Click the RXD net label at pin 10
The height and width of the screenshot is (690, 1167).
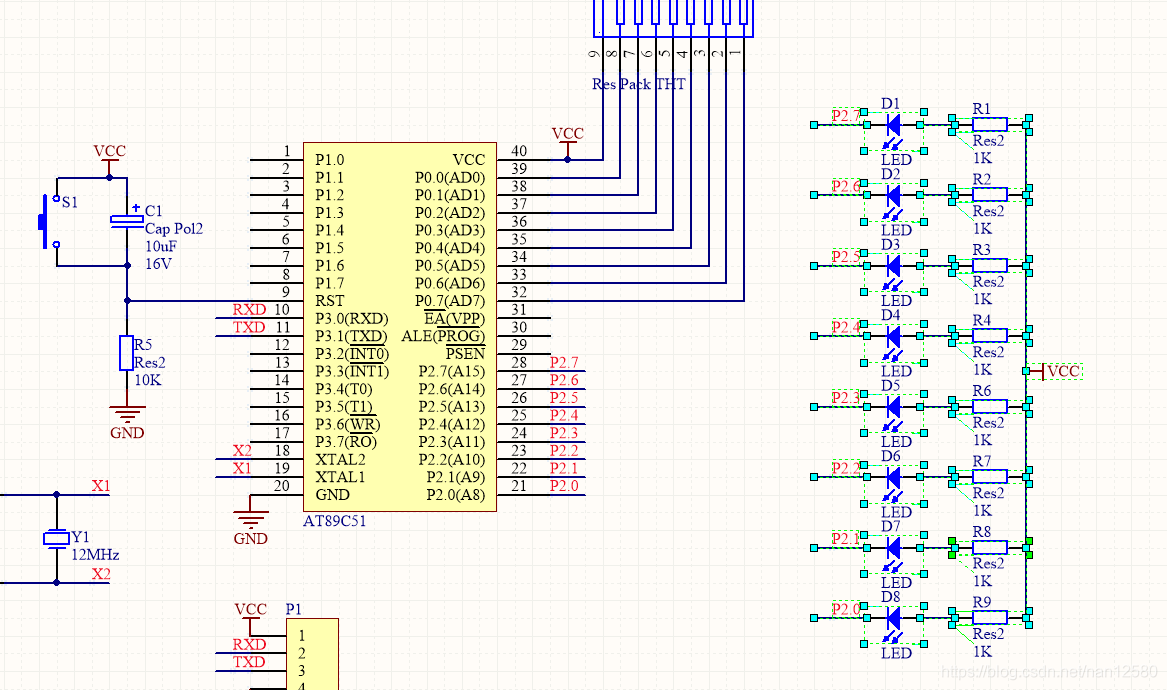[249, 310]
